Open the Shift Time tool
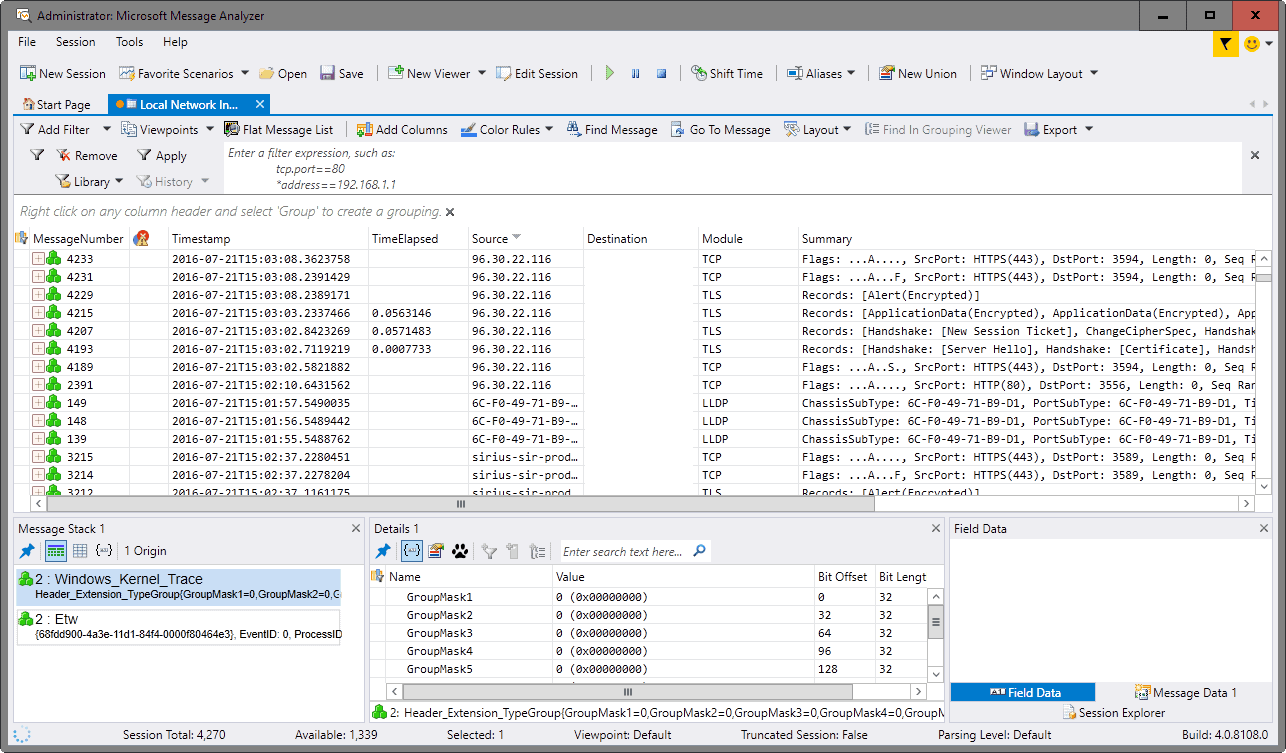1286x753 pixels. pyautogui.click(x=727, y=73)
